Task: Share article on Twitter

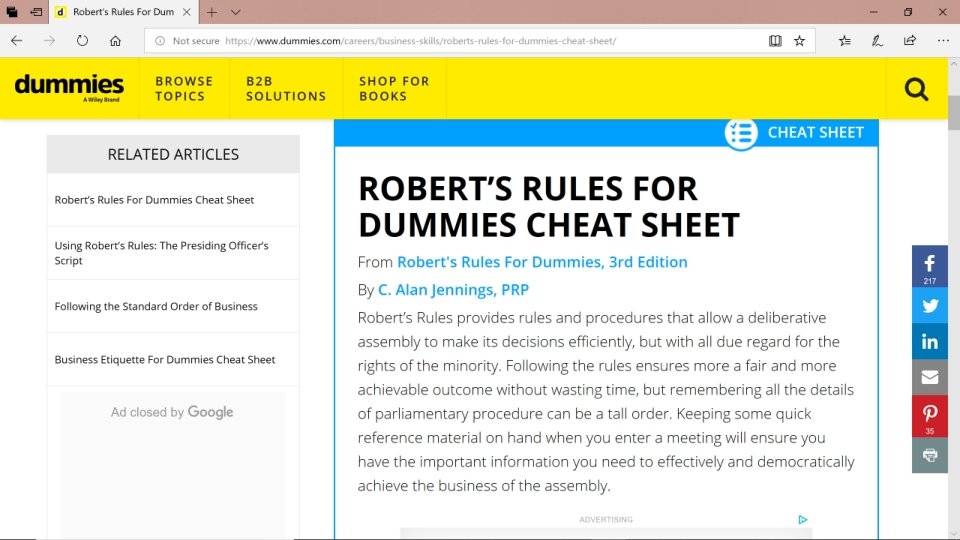Action: point(929,305)
